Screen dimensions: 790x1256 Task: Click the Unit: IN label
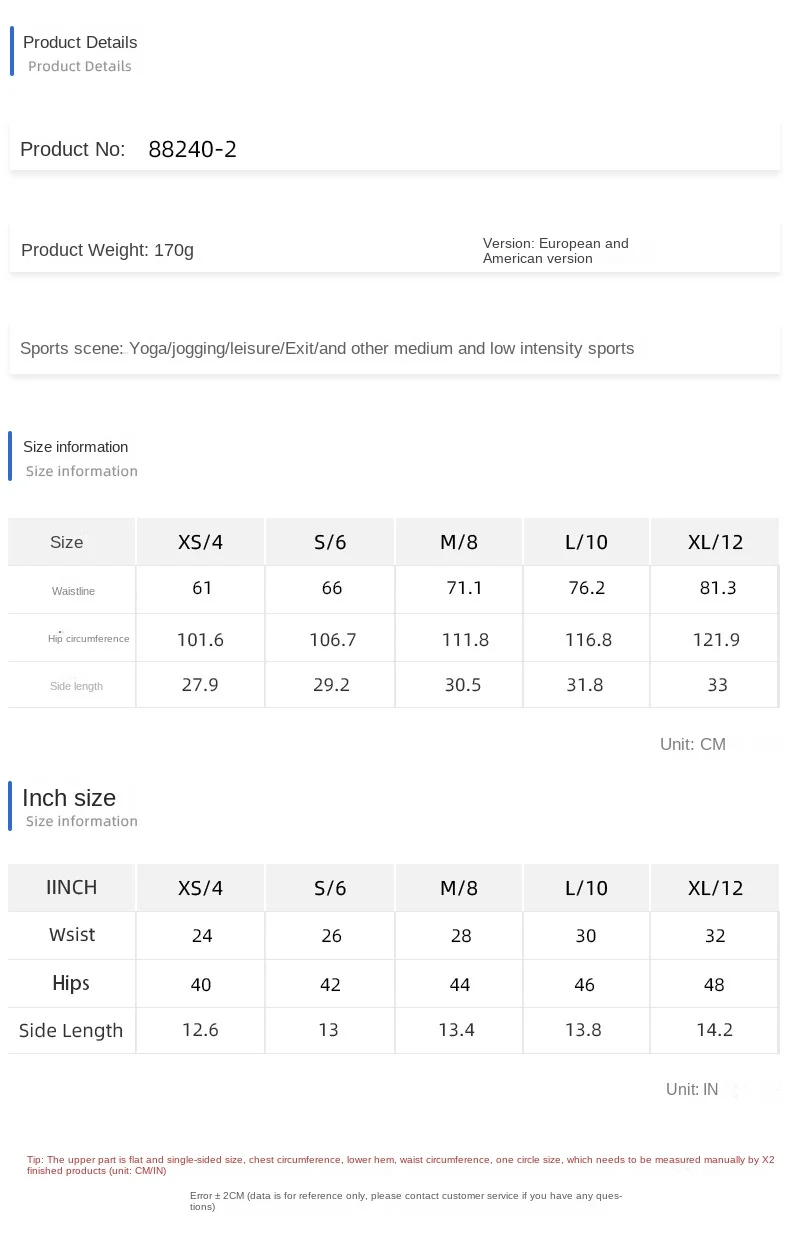coord(692,1089)
